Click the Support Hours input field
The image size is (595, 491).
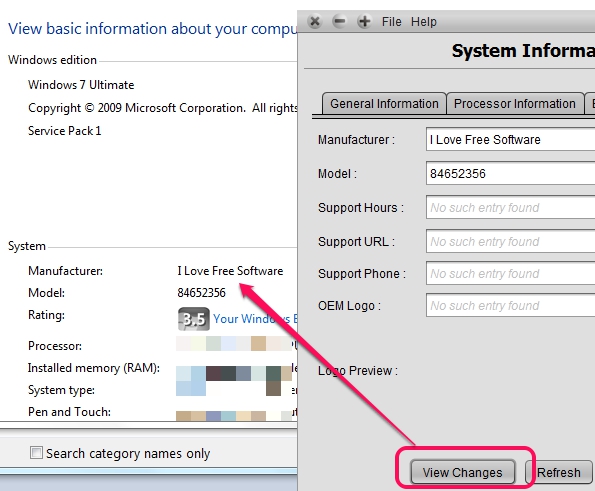point(510,207)
